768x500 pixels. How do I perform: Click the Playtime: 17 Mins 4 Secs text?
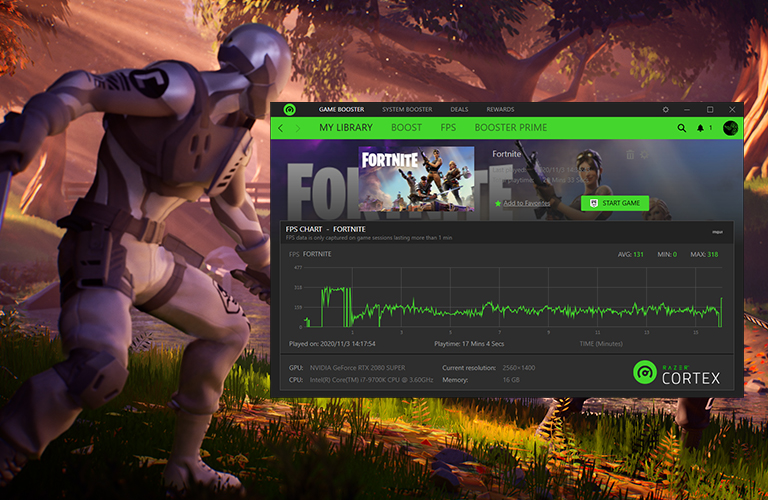pos(469,344)
